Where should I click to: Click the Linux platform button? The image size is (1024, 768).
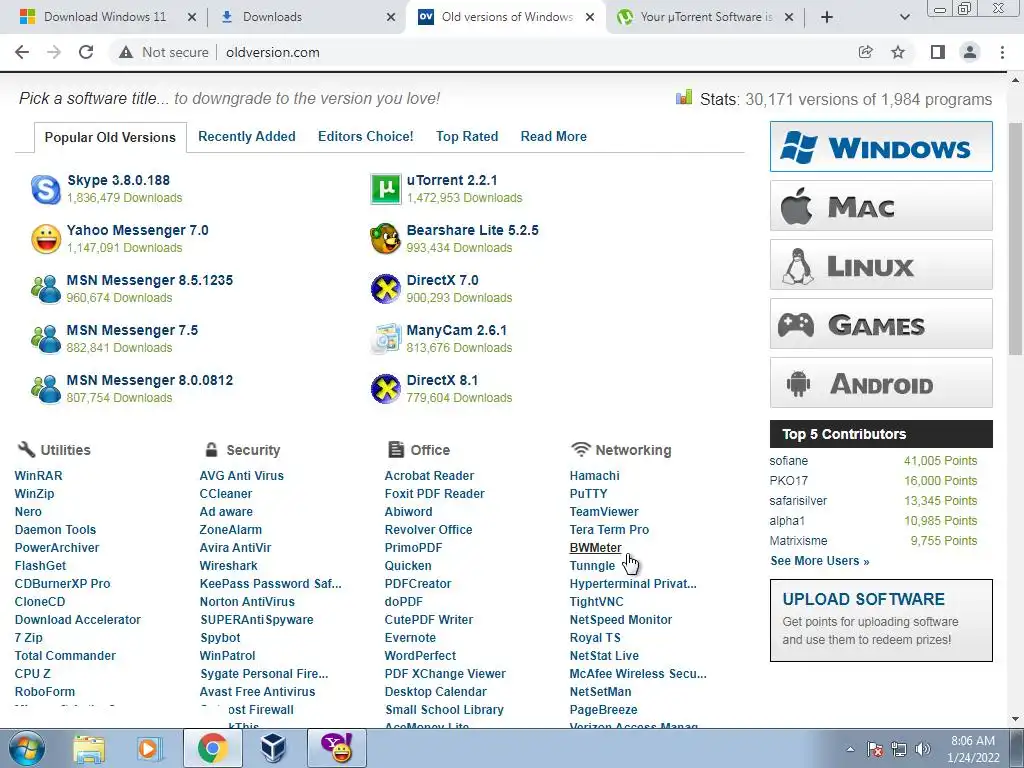click(x=881, y=264)
